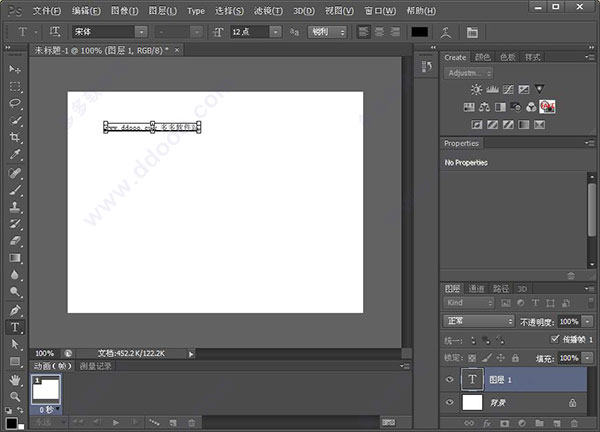Toggle text orientation in options bar

click(x=55, y=32)
